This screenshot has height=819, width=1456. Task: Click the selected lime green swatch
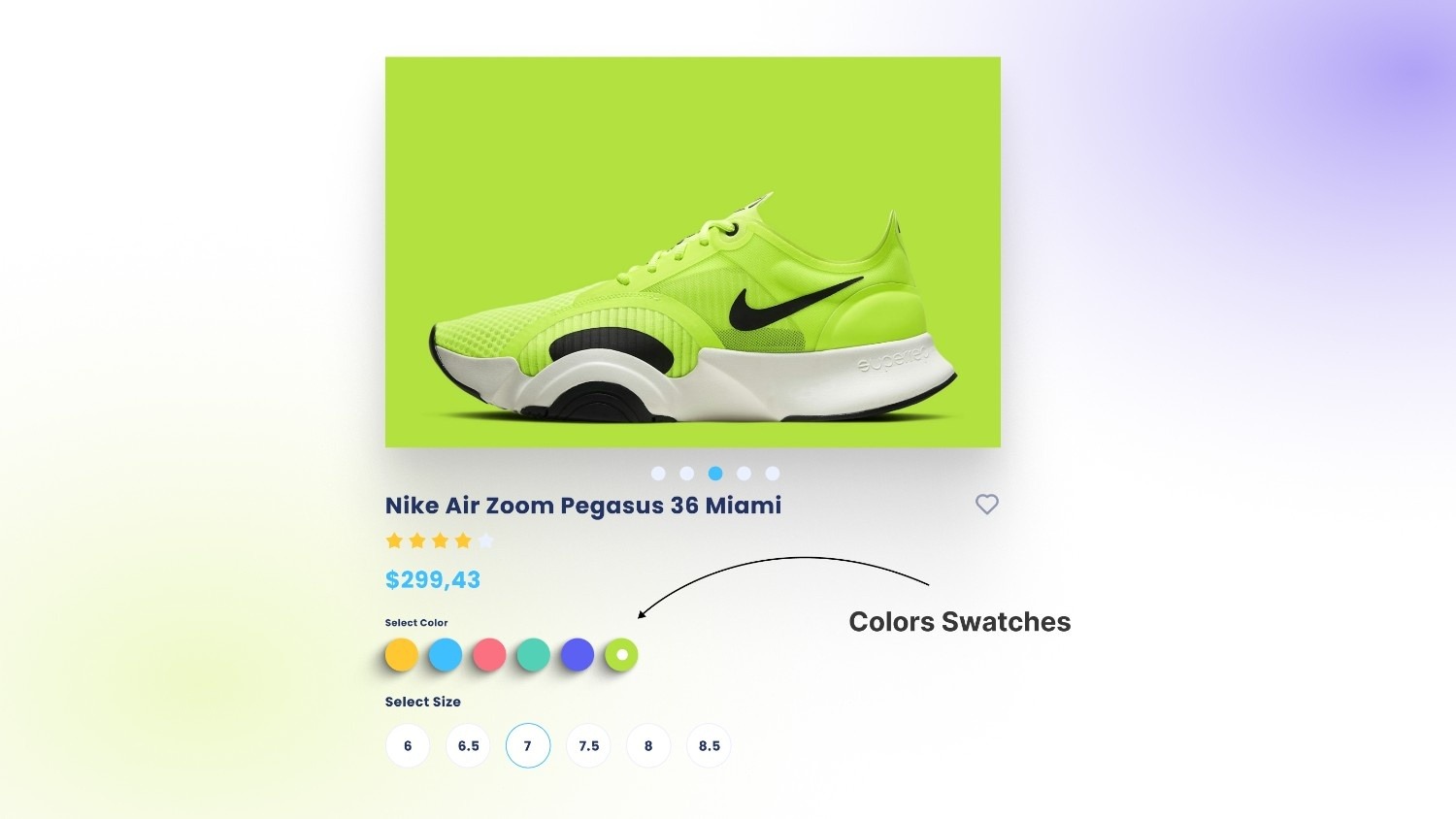coord(621,655)
